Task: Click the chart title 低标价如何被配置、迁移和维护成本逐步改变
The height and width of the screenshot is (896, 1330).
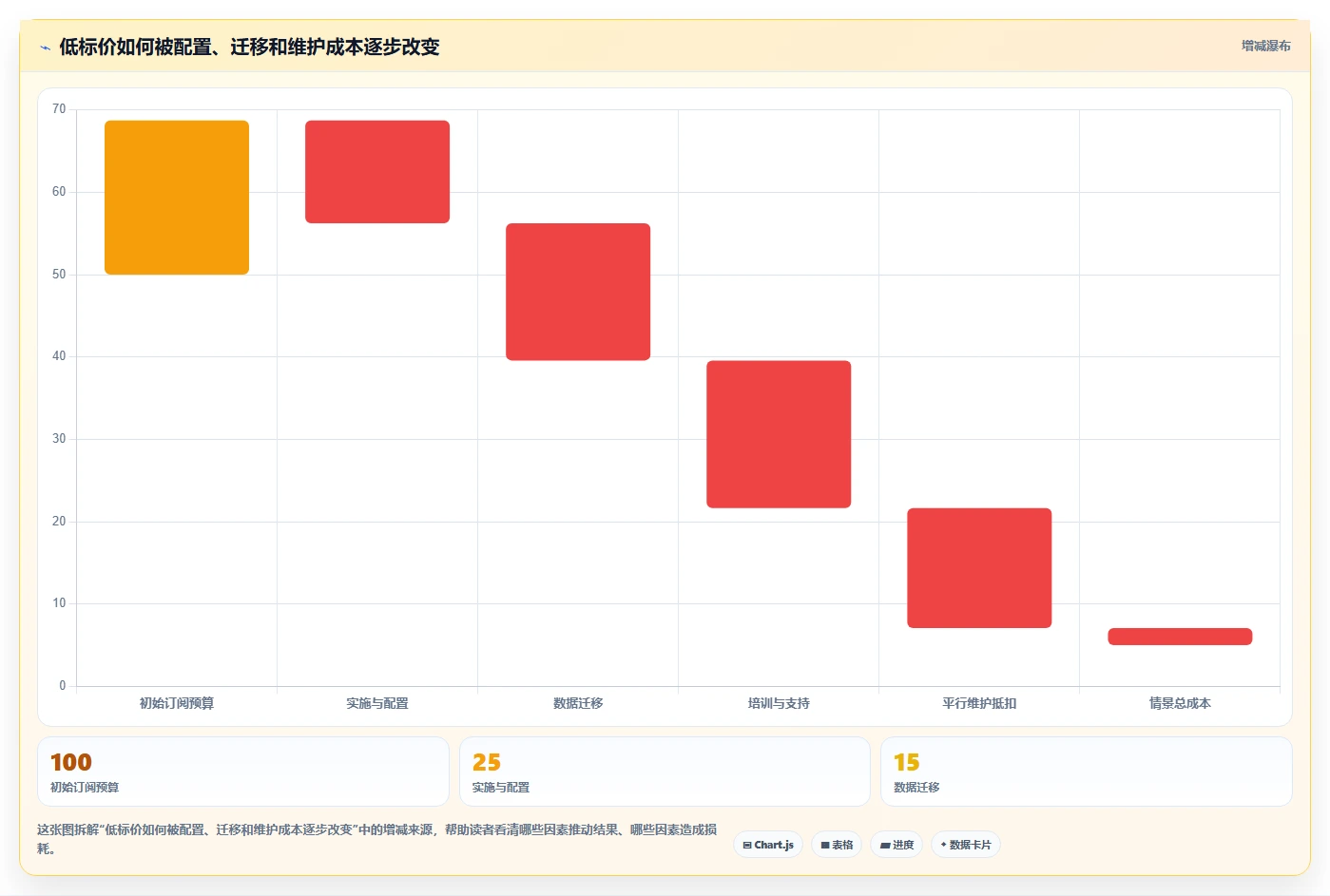Action: click(x=249, y=48)
